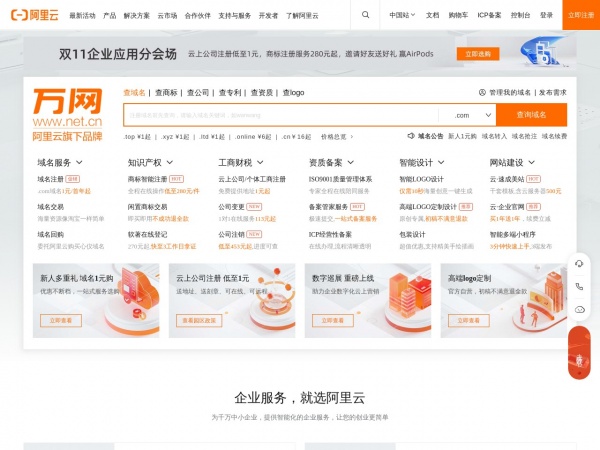Open the headset customer service icon

579,263
